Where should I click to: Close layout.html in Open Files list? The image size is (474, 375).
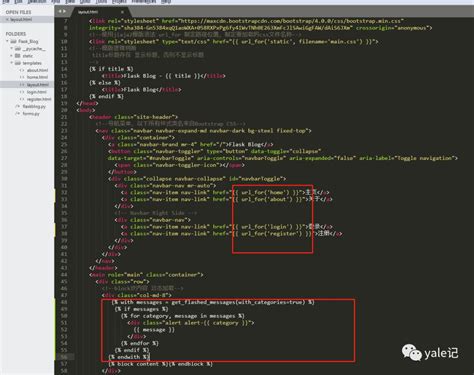[x=7, y=20]
